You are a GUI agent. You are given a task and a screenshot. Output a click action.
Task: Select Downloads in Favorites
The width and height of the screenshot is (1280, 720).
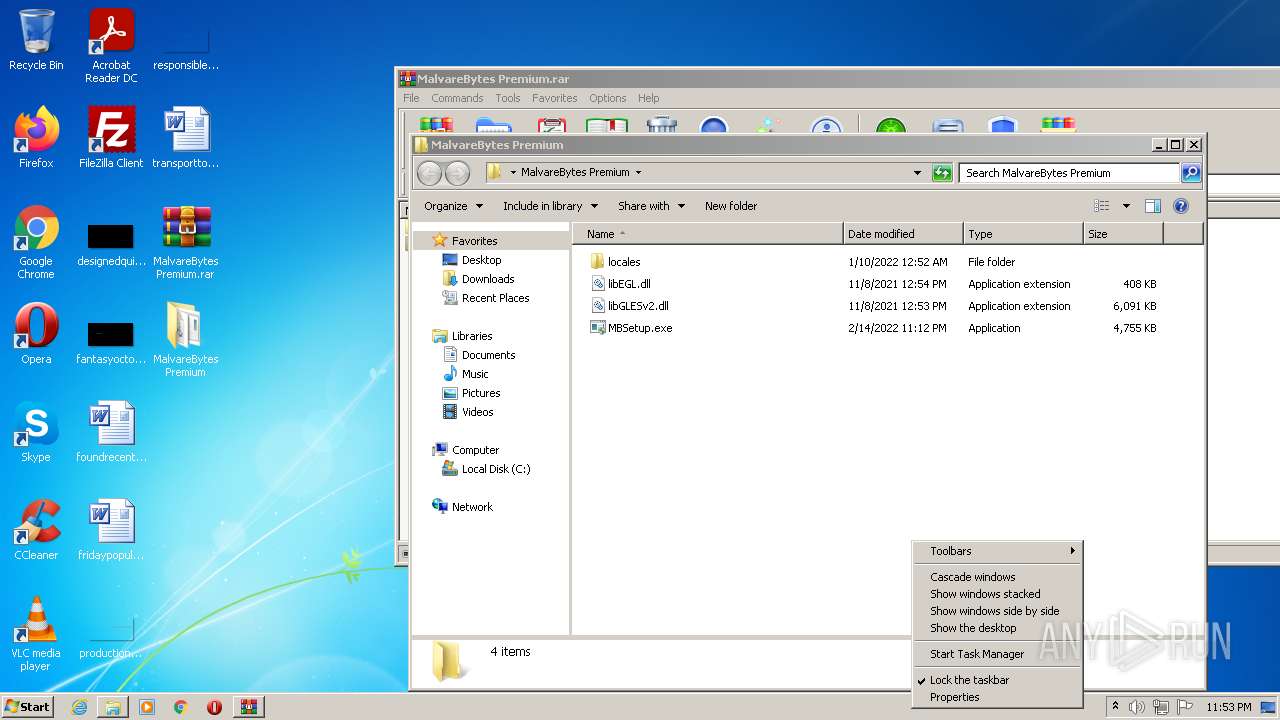[x=488, y=279]
